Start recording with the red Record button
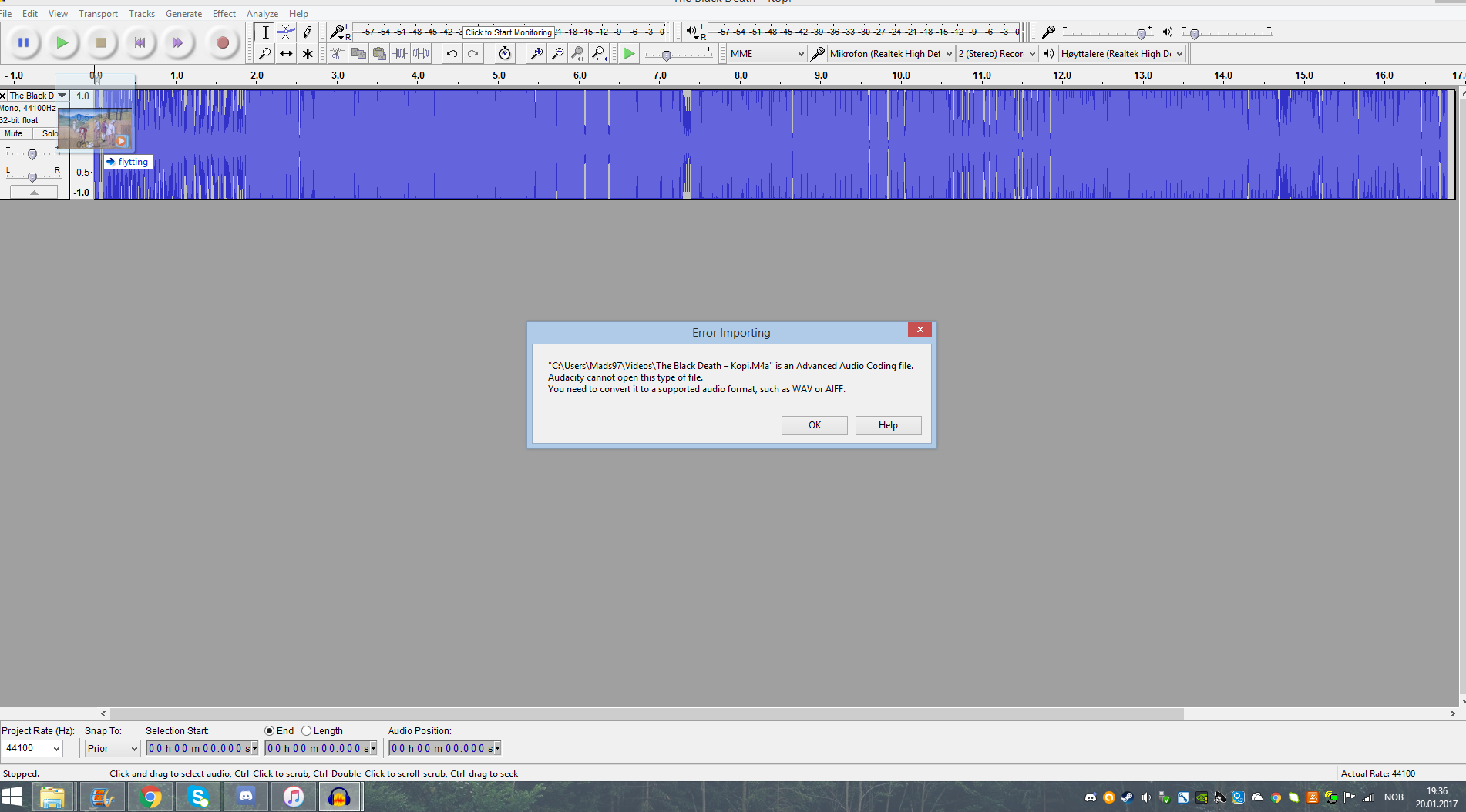 click(223, 43)
